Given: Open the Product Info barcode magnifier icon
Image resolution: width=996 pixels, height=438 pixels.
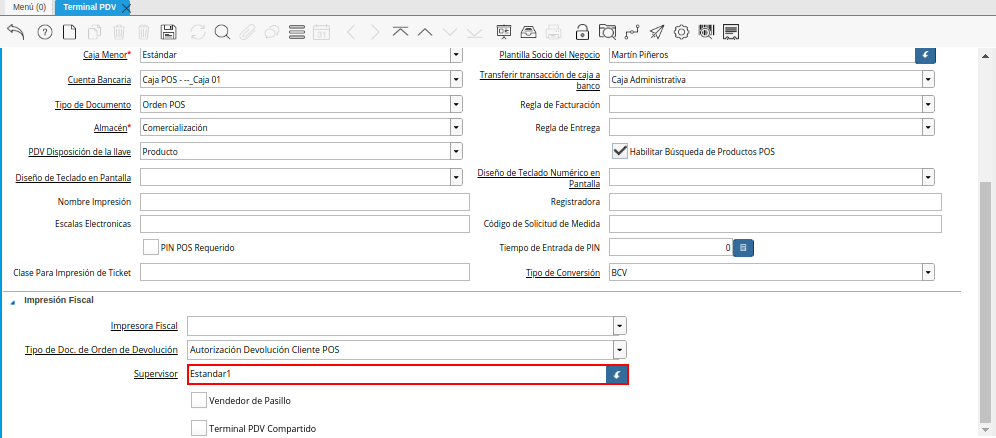Looking at the screenshot, I should click(x=706, y=32).
